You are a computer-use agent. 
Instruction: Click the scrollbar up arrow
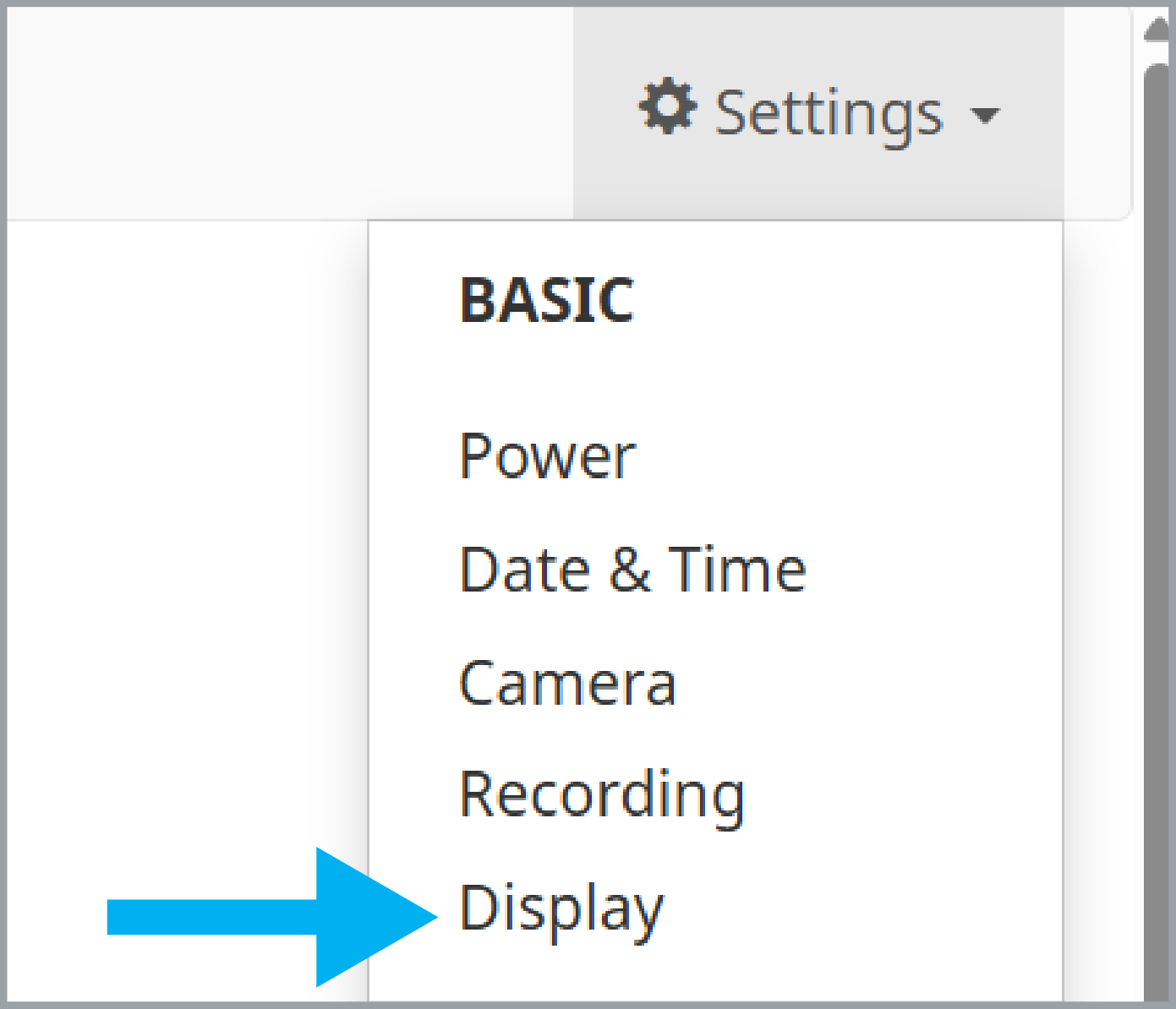[1158, 30]
